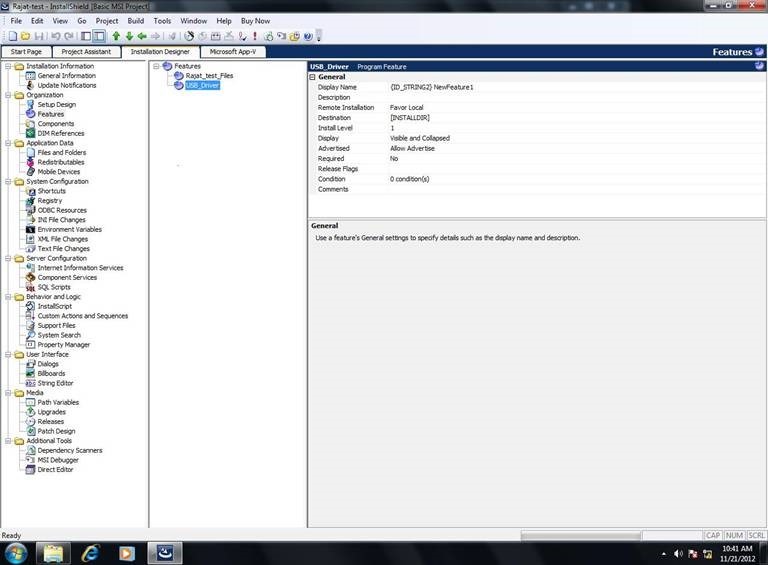
Task: Click the back green arrow toolbar icon
Action: pos(142,36)
